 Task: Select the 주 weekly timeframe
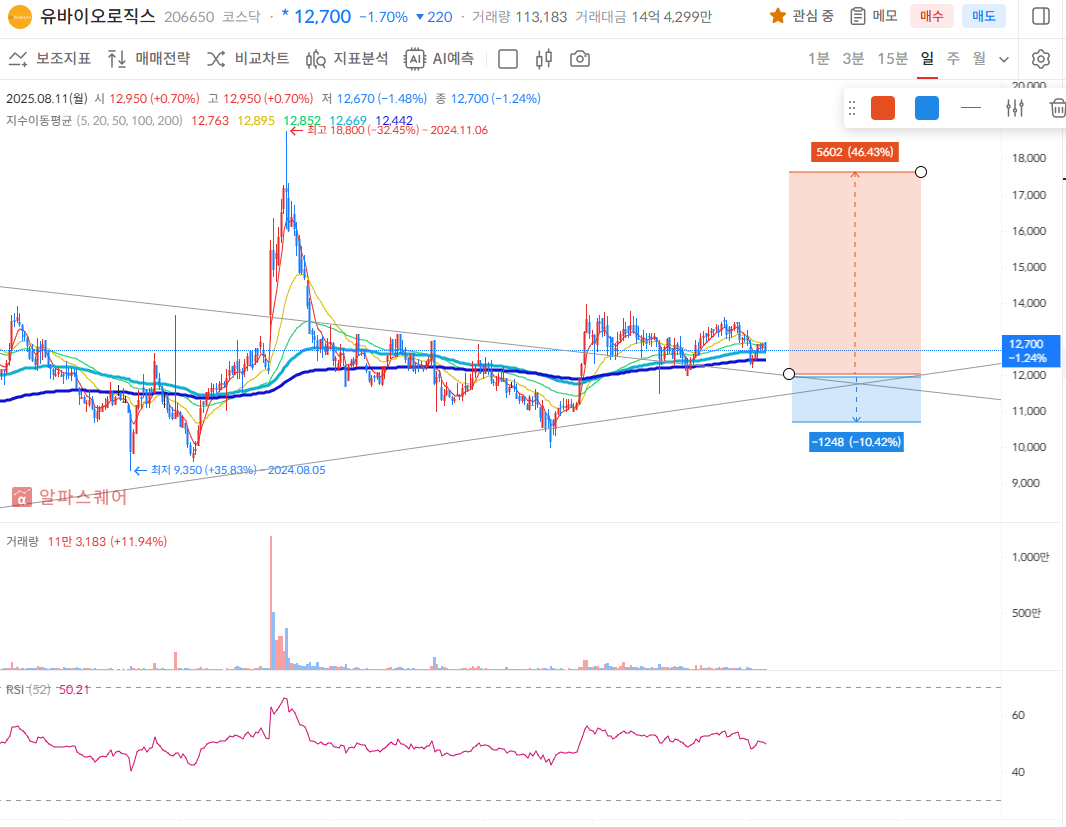click(x=953, y=59)
